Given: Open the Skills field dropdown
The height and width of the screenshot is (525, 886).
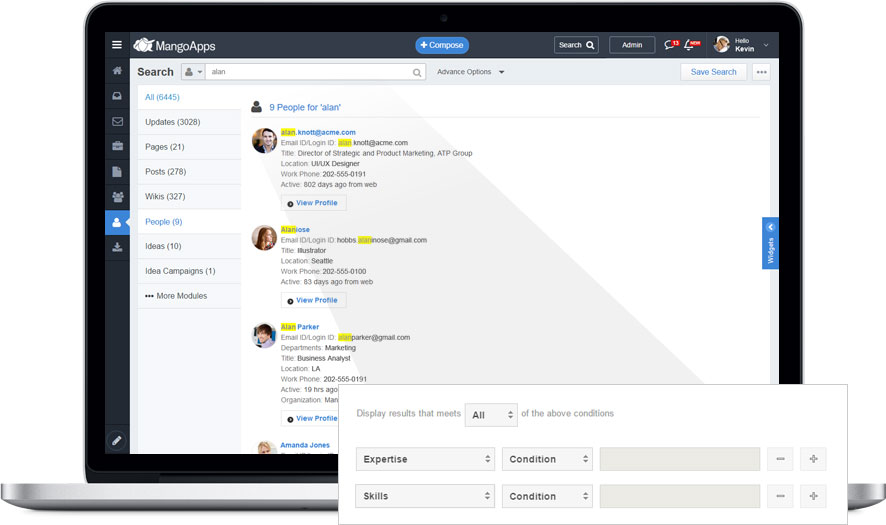Looking at the screenshot, I should (x=425, y=496).
